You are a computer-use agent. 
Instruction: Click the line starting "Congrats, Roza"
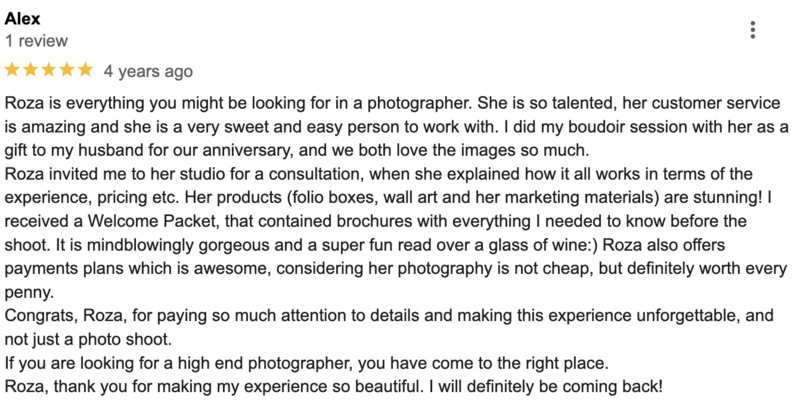click(389, 315)
